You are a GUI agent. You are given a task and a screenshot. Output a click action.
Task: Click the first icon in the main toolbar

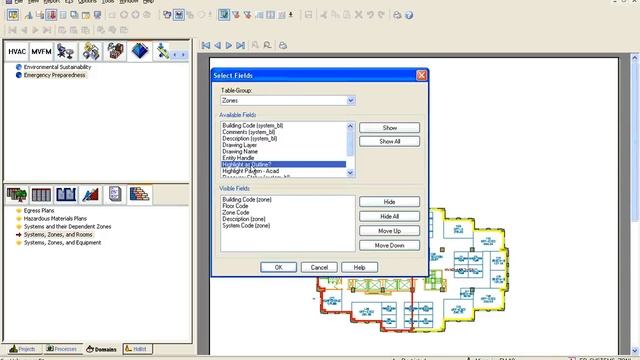(13, 15)
